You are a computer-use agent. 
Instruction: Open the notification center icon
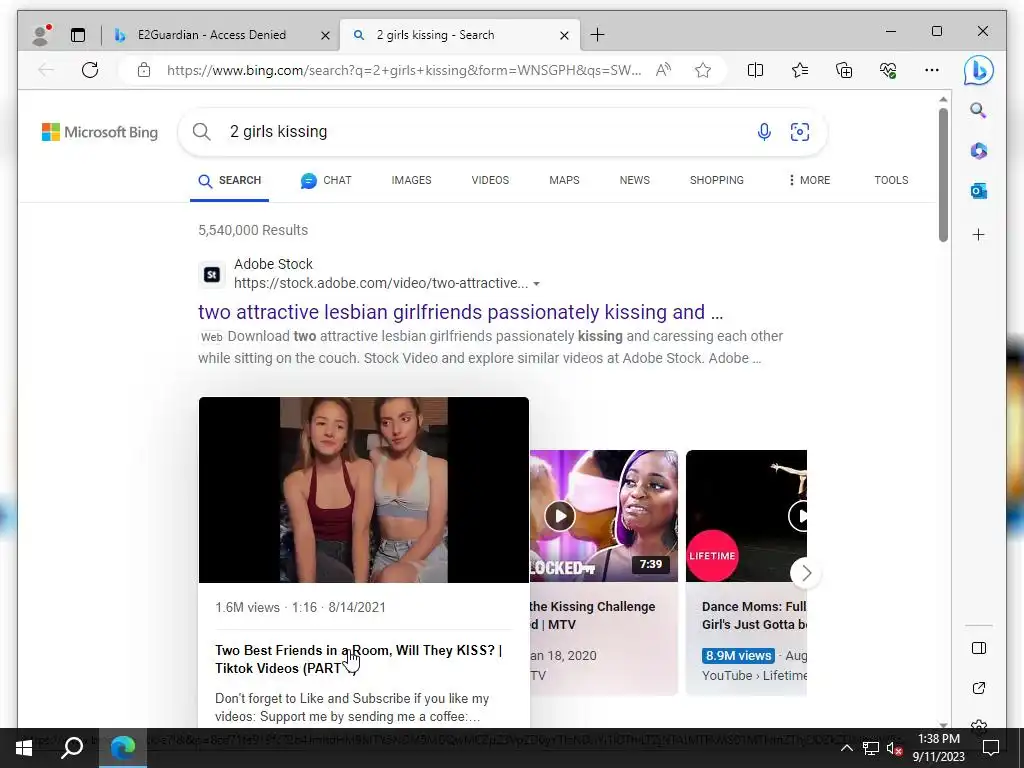coord(991,748)
